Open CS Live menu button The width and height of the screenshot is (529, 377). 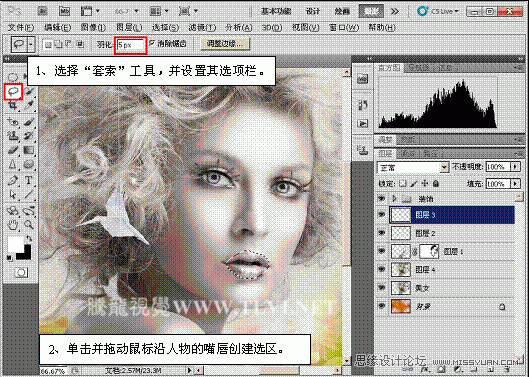point(439,11)
